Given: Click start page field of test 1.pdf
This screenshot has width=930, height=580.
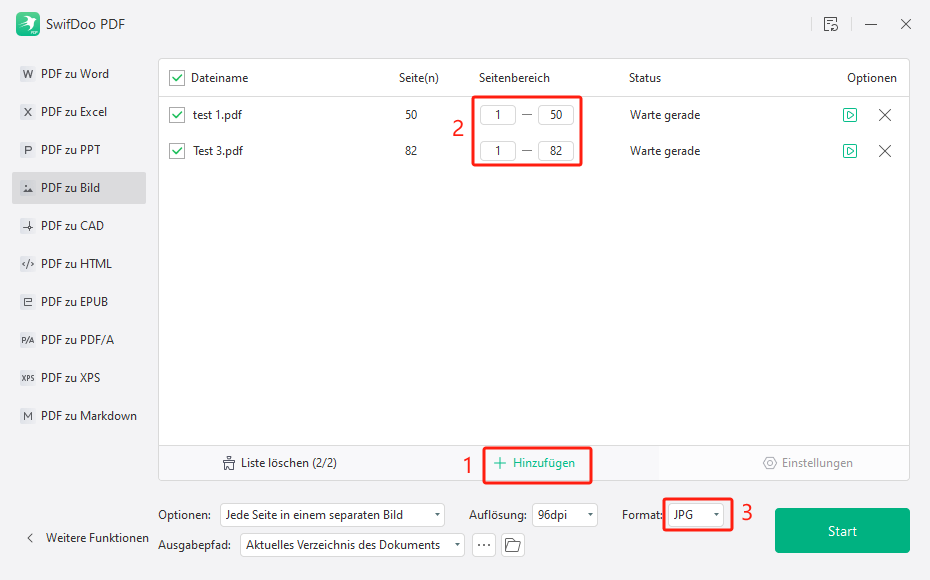Looking at the screenshot, I should click(498, 115).
